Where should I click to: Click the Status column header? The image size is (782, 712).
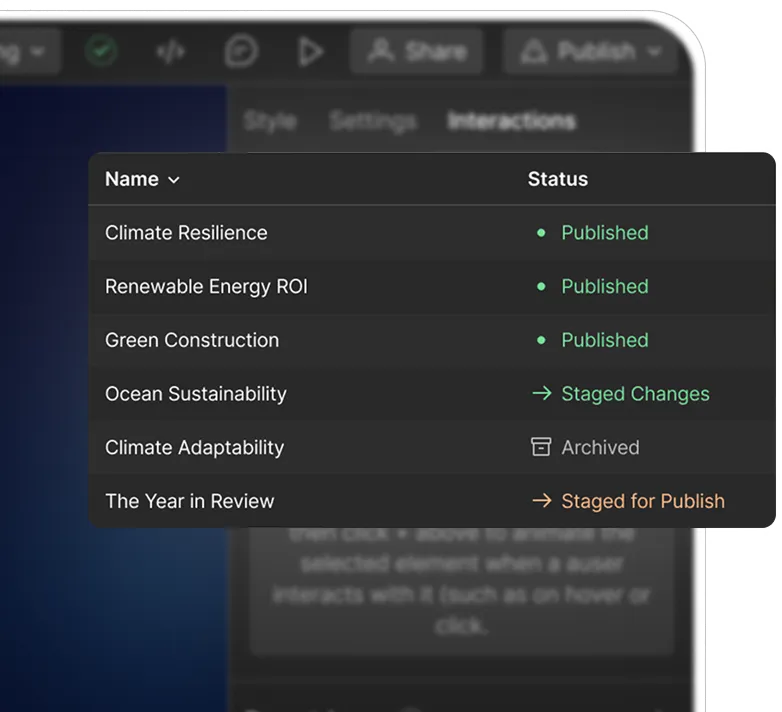[x=558, y=179]
